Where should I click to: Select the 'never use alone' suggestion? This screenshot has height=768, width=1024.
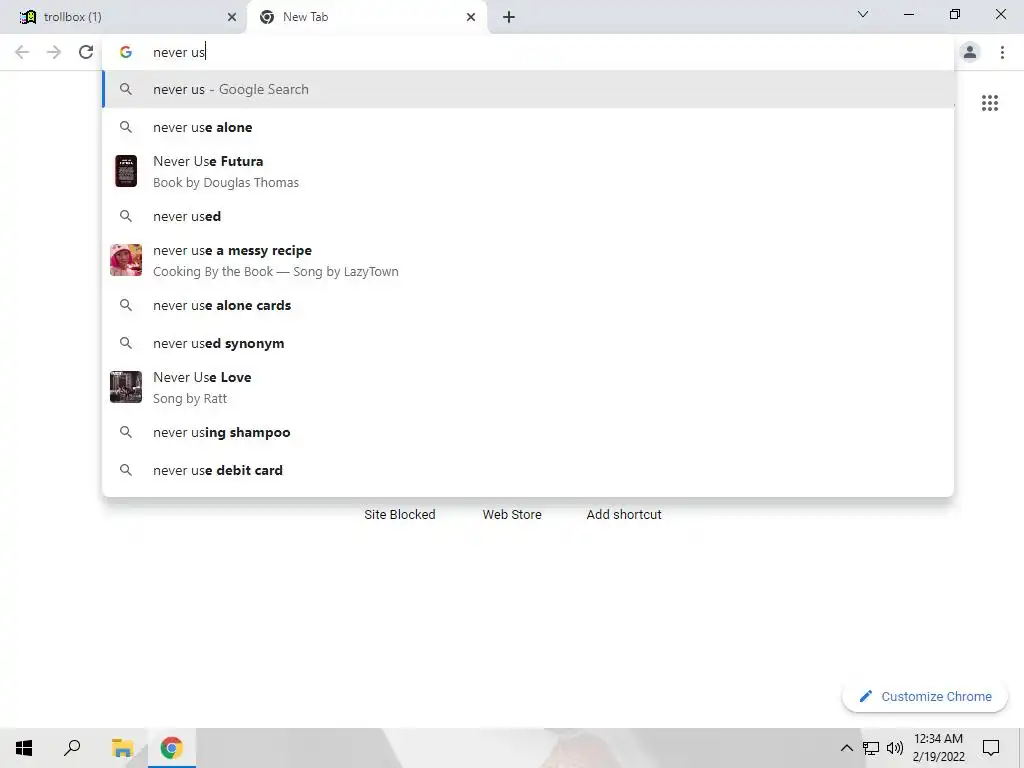click(528, 127)
